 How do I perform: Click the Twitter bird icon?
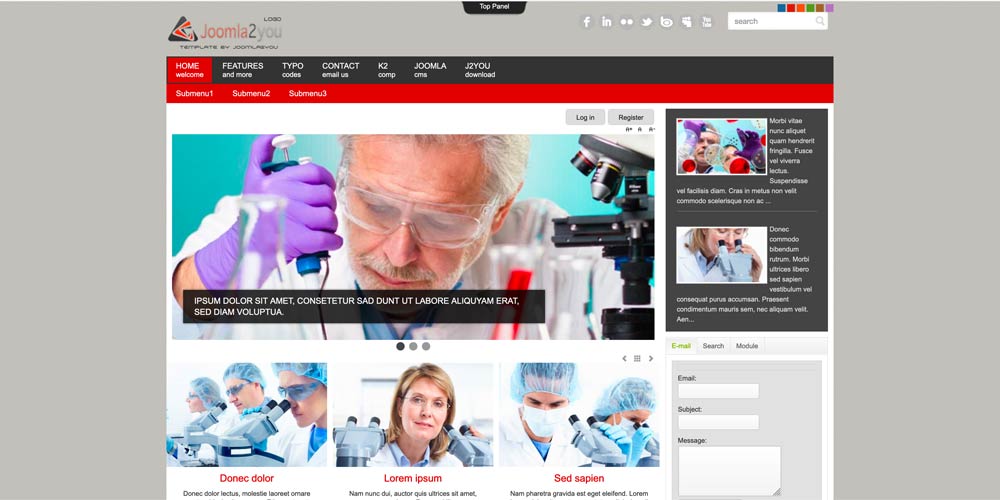tap(647, 22)
